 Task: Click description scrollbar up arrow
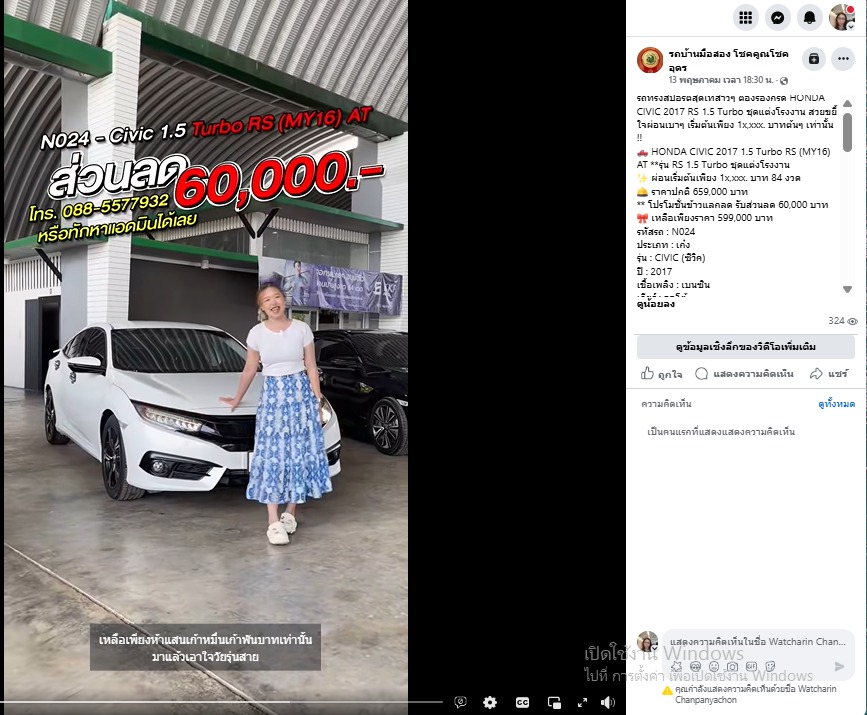click(847, 103)
